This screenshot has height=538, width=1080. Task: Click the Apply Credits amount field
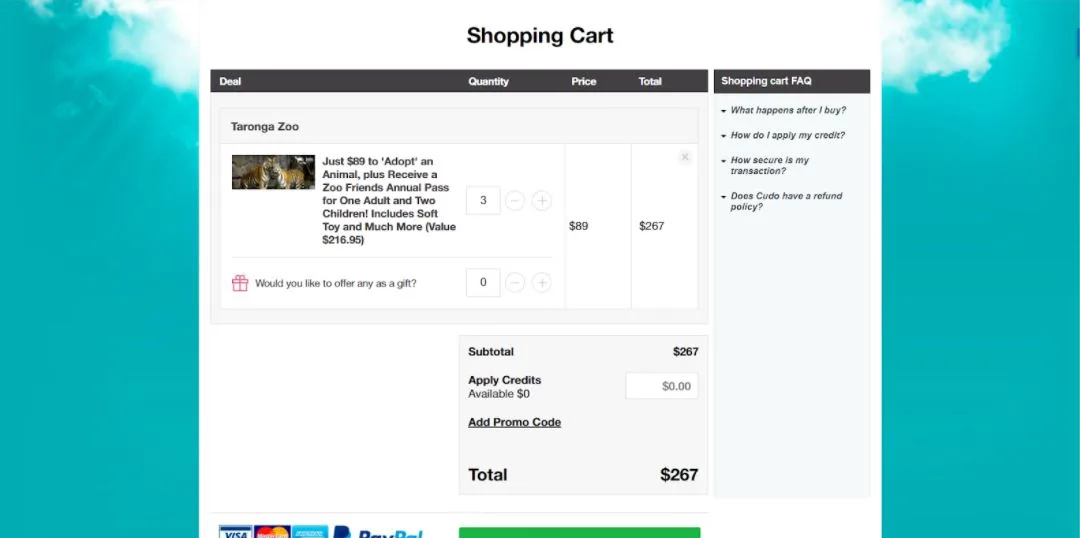[x=661, y=386]
